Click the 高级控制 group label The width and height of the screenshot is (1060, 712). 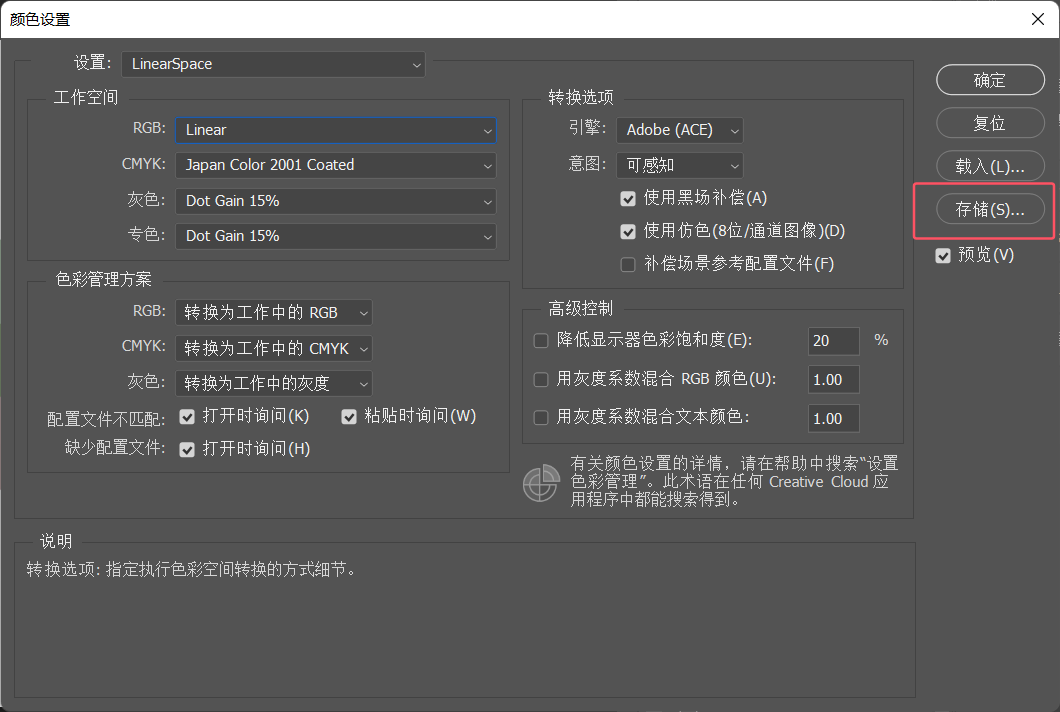click(581, 309)
